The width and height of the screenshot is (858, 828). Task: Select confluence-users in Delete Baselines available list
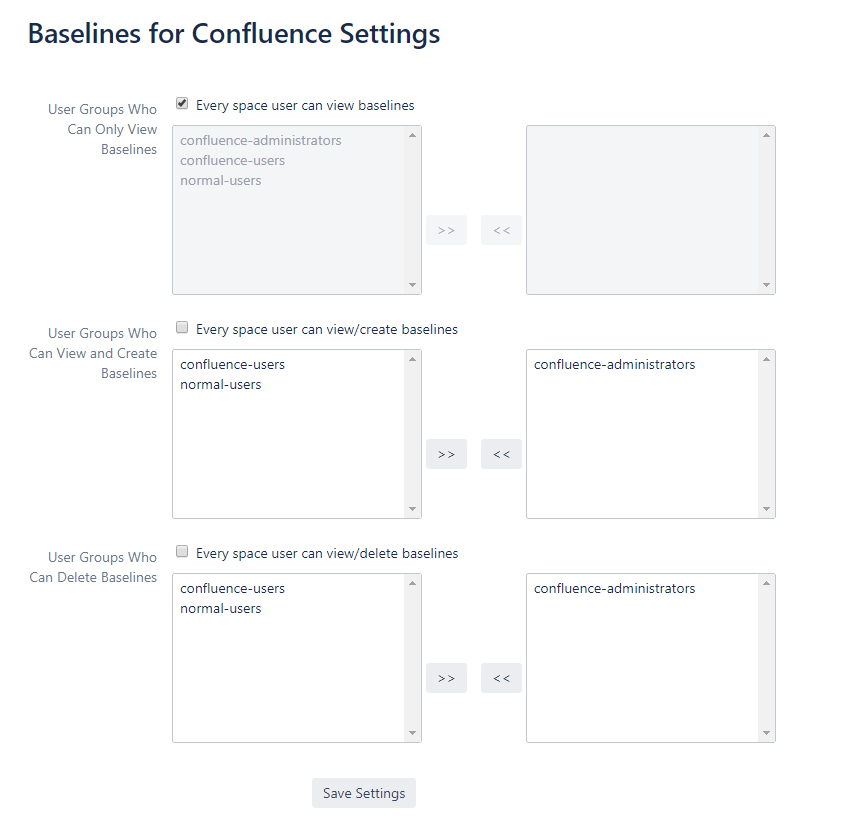(x=233, y=589)
